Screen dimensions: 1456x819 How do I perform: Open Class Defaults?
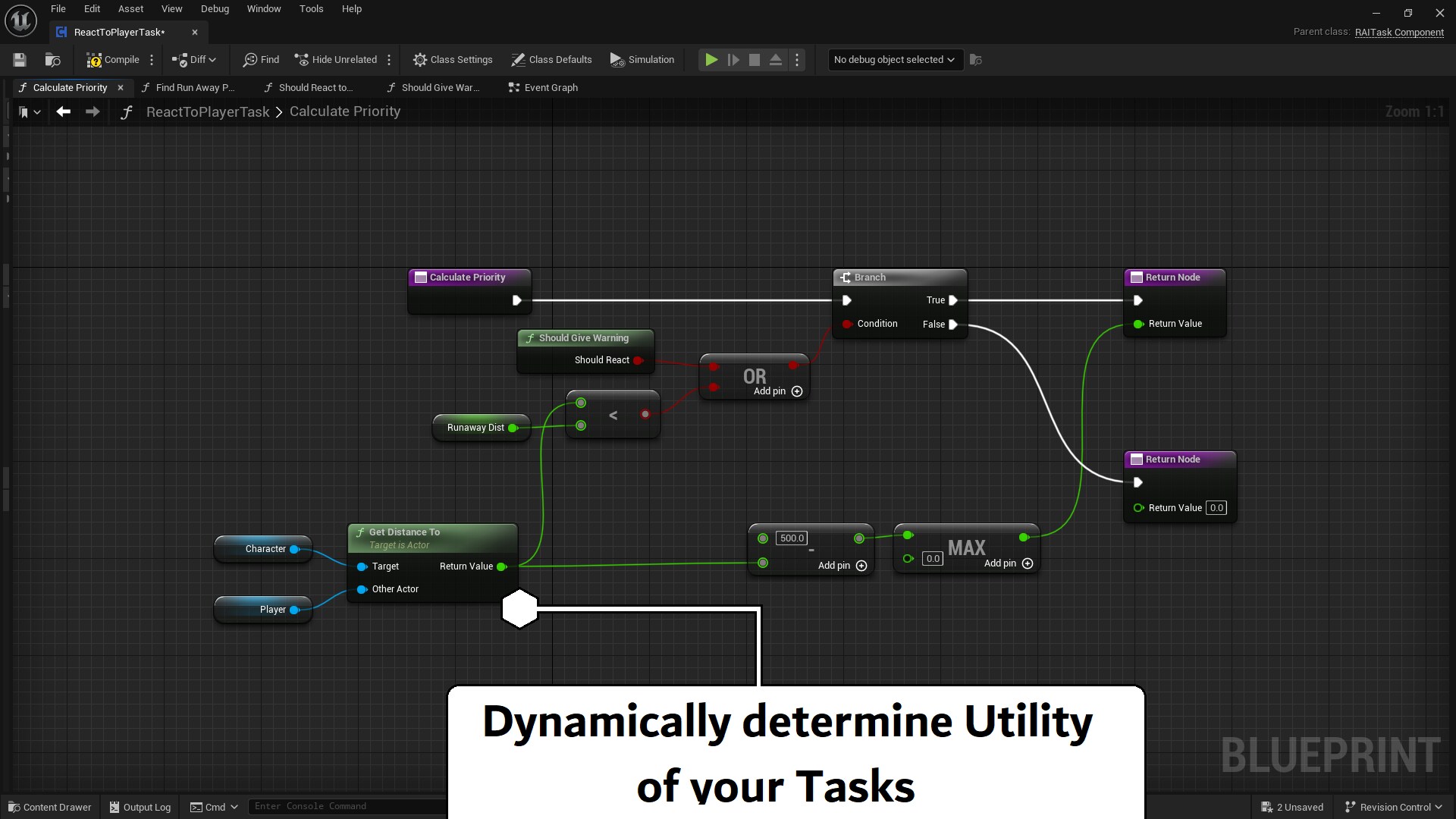(551, 59)
